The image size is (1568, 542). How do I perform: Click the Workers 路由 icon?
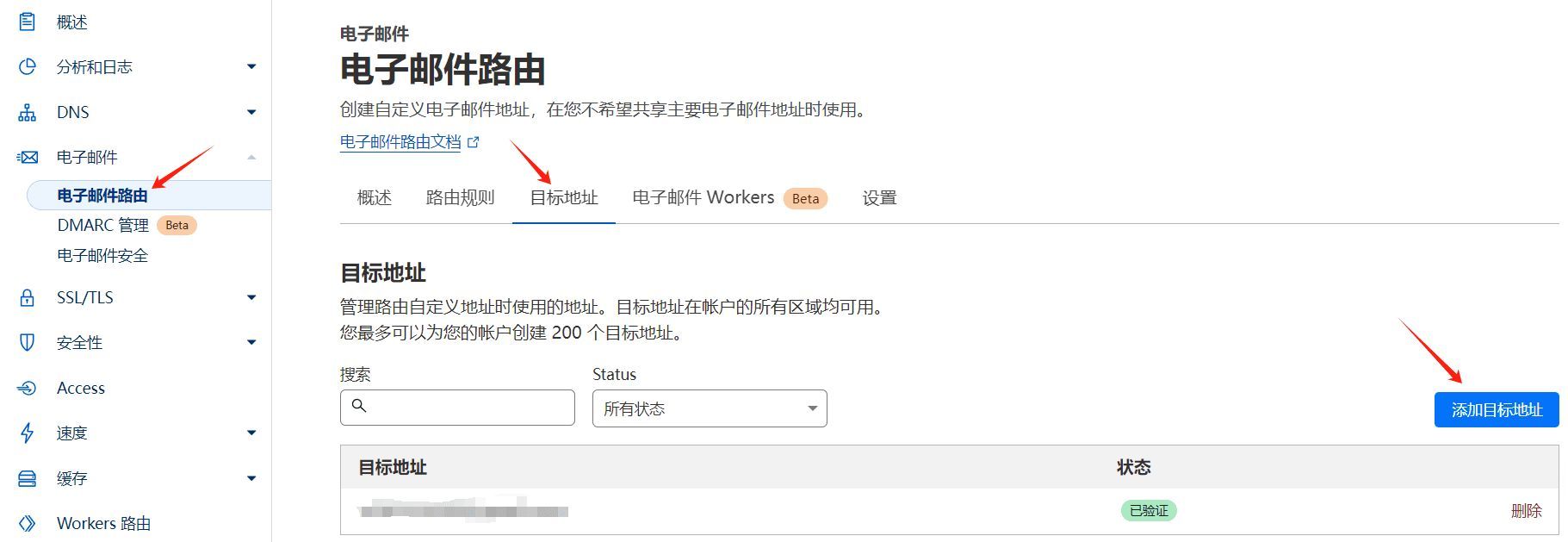28,523
